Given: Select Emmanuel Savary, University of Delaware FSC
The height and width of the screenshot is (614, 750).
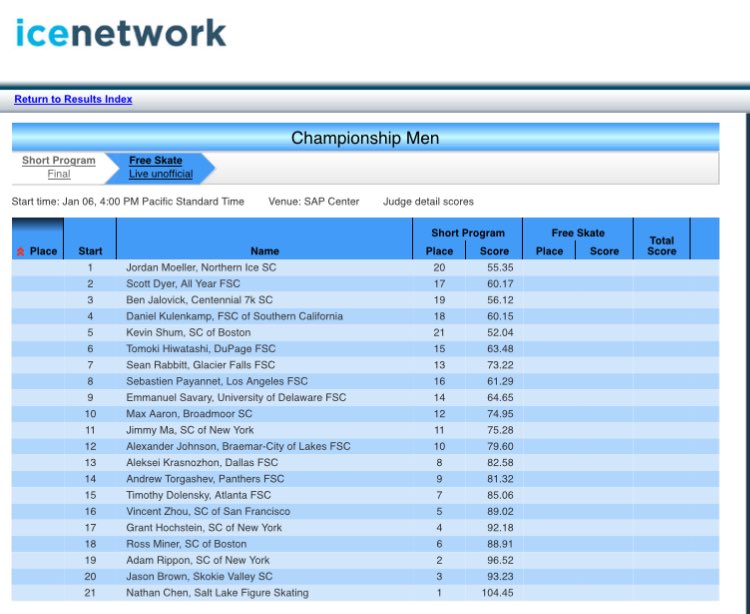Looking at the screenshot, I should click(x=236, y=397).
